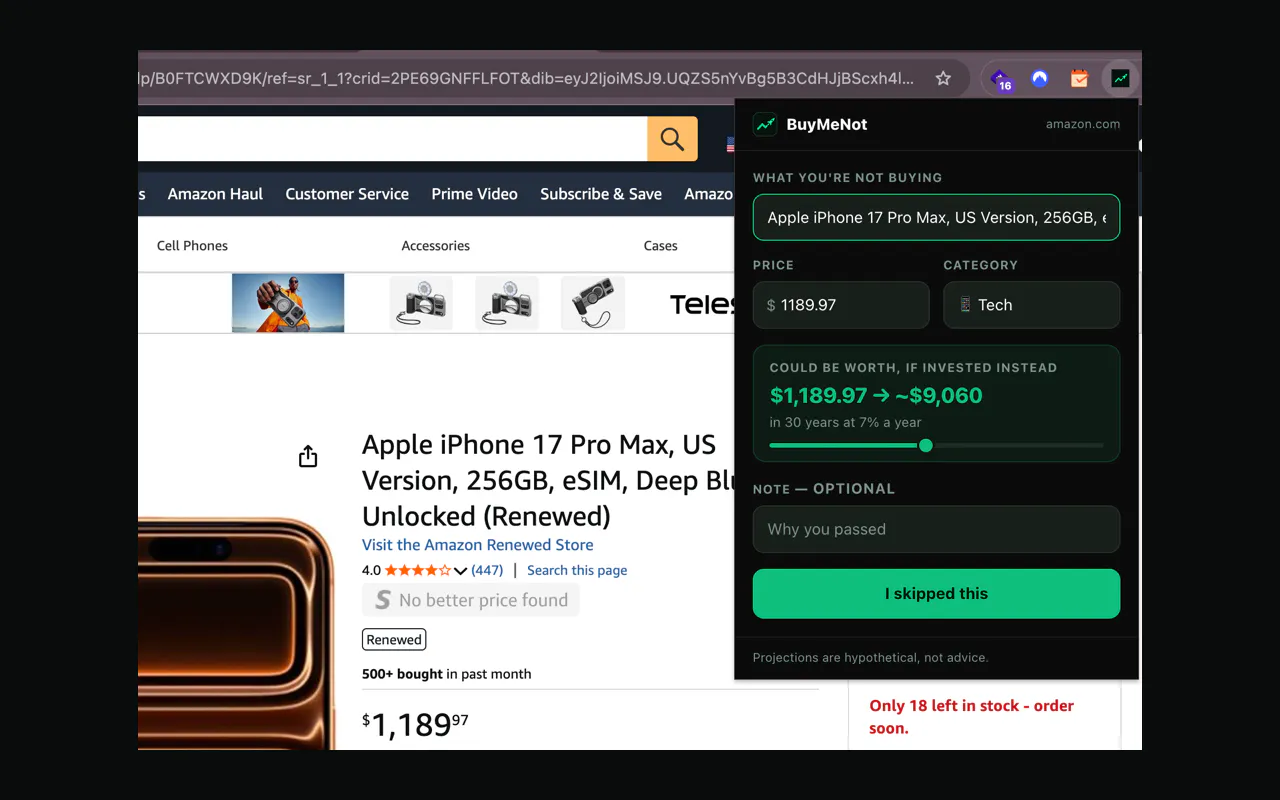
Task: Click the phone icon in the Category field
Action: tap(965, 305)
